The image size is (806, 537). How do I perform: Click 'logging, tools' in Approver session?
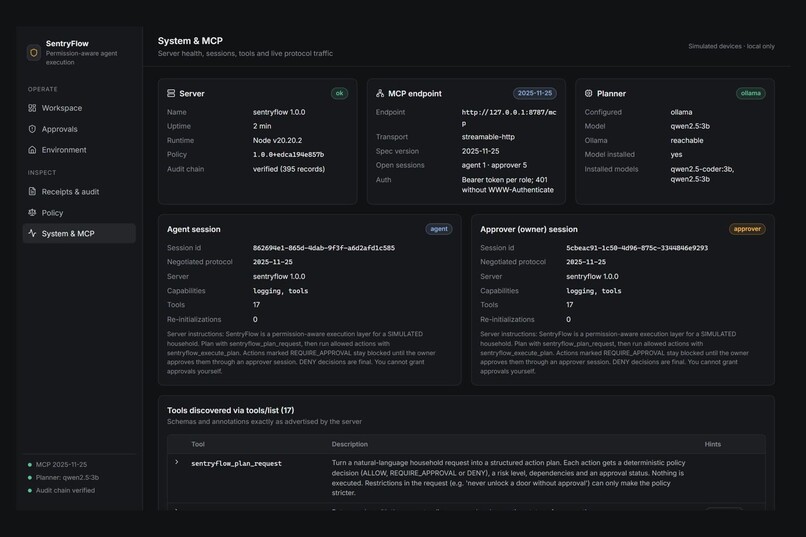tap(594, 291)
